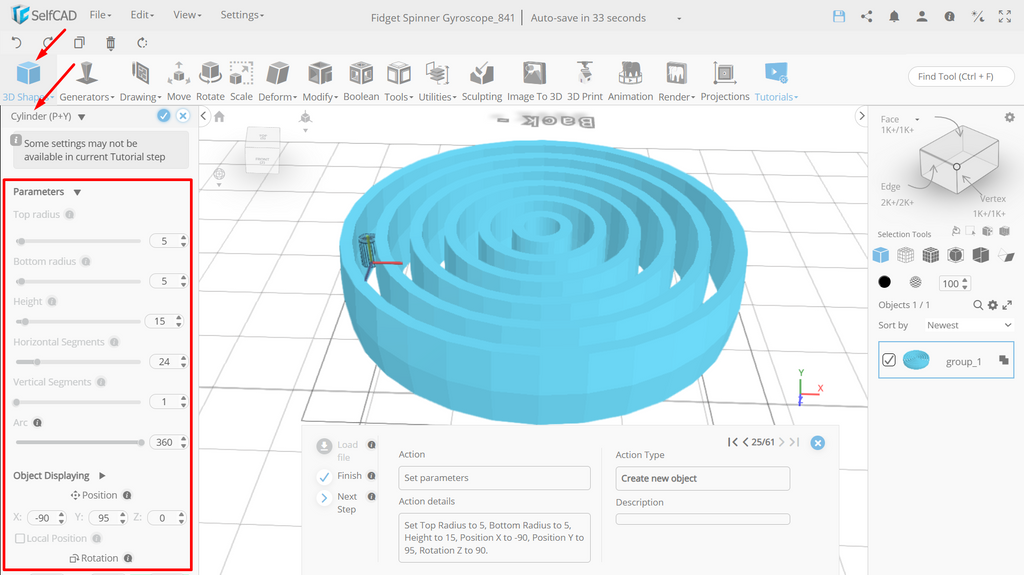Screen dimensions: 1024x575
Task: Open the Tools toolbar icon
Action: click(x=398, y=73)
